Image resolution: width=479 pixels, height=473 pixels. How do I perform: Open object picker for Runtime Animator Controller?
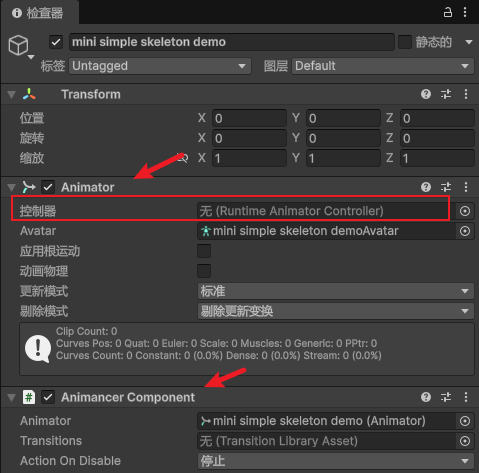pos(465,211)
